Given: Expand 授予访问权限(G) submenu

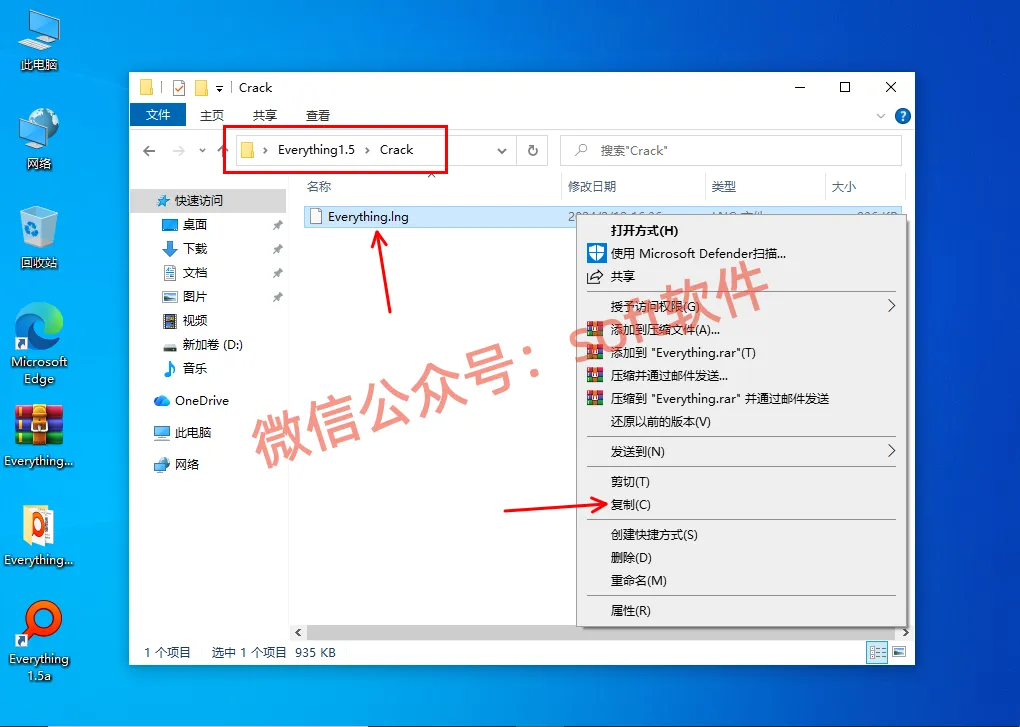Looking at the screenshot, I should [x=742, y=306].
